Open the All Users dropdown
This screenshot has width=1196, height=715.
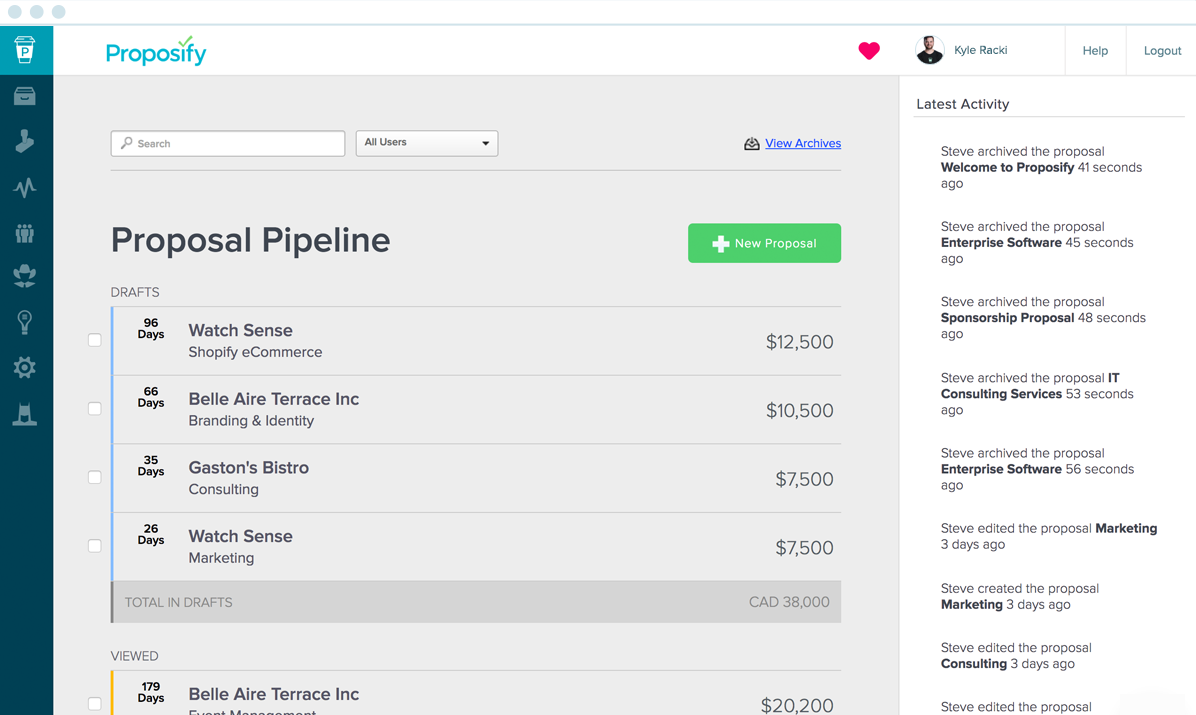pos(426,143)
